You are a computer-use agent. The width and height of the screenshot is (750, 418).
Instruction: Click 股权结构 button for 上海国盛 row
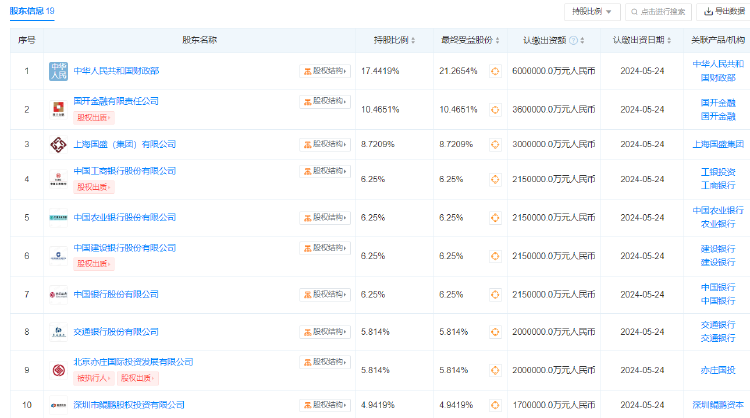pyautogui.click(x=325, y=144)
